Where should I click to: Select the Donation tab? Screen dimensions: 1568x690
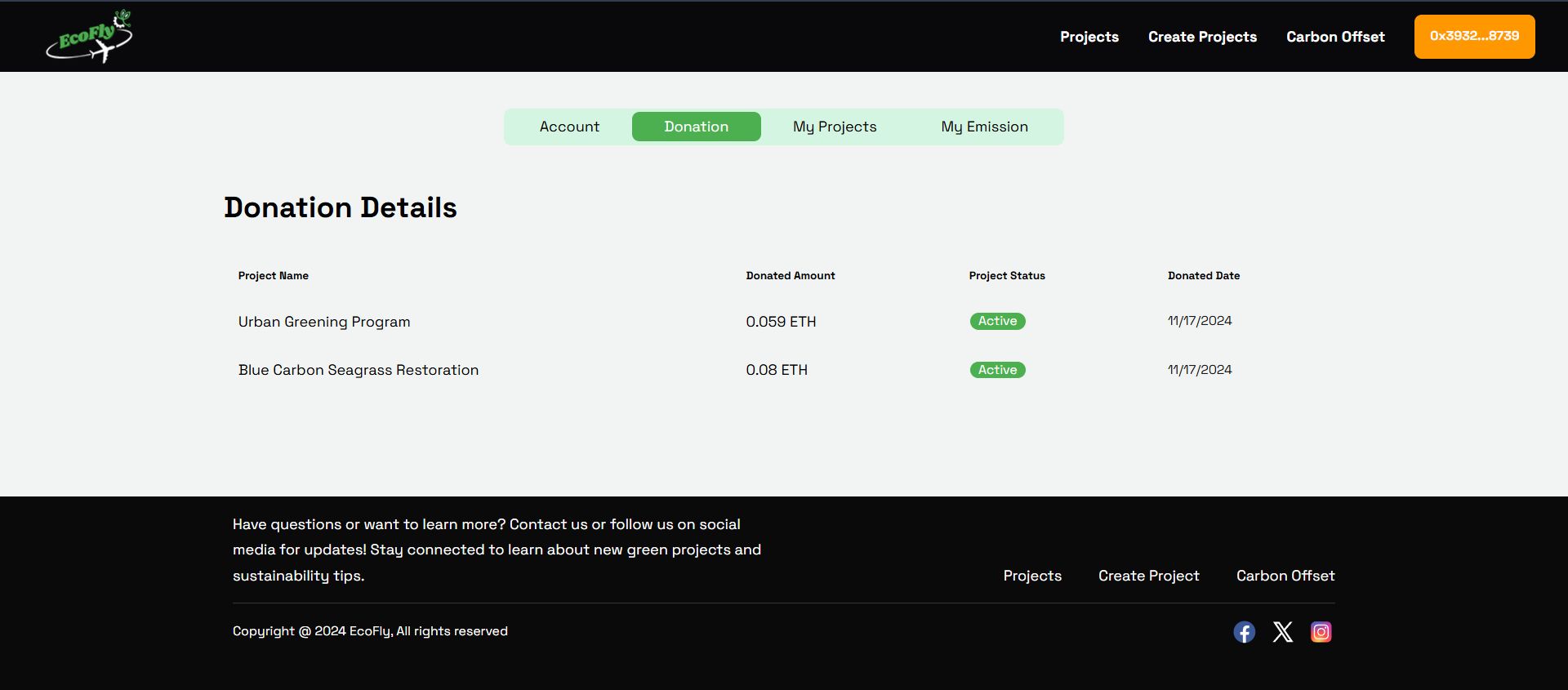point(696,127)
